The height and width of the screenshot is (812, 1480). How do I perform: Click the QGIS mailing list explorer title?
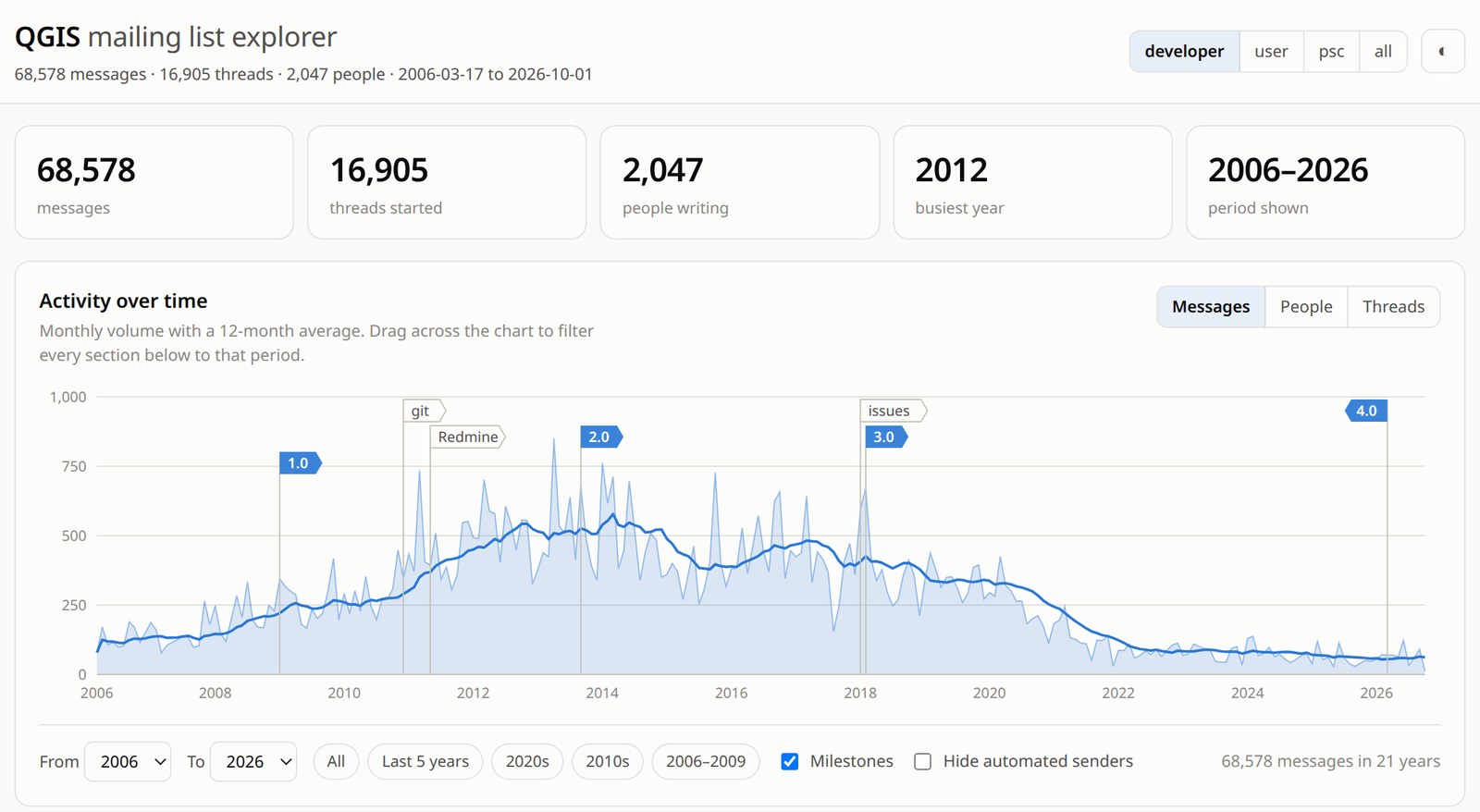[x=176, y=37]
